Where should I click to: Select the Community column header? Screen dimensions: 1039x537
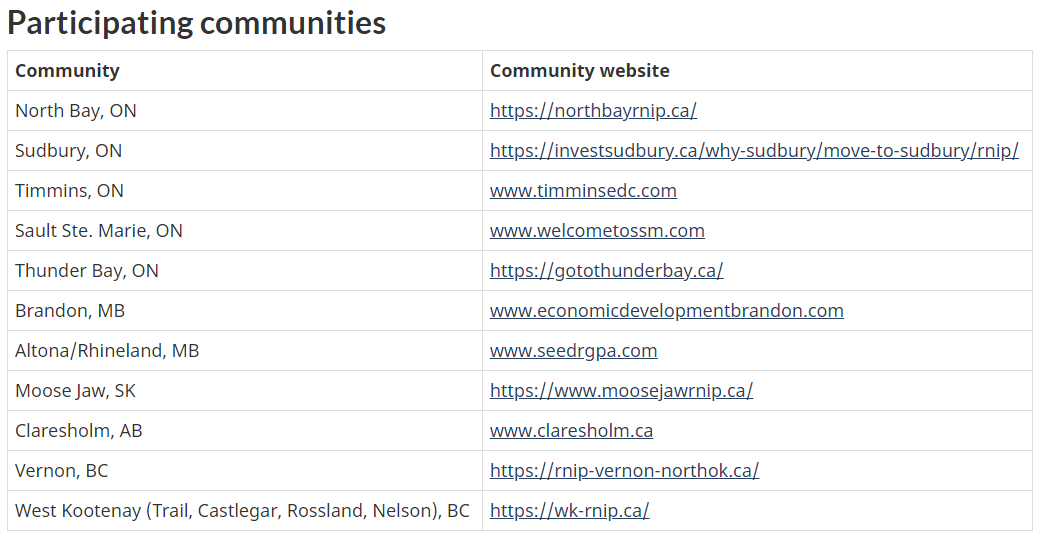tap(67, 71)
